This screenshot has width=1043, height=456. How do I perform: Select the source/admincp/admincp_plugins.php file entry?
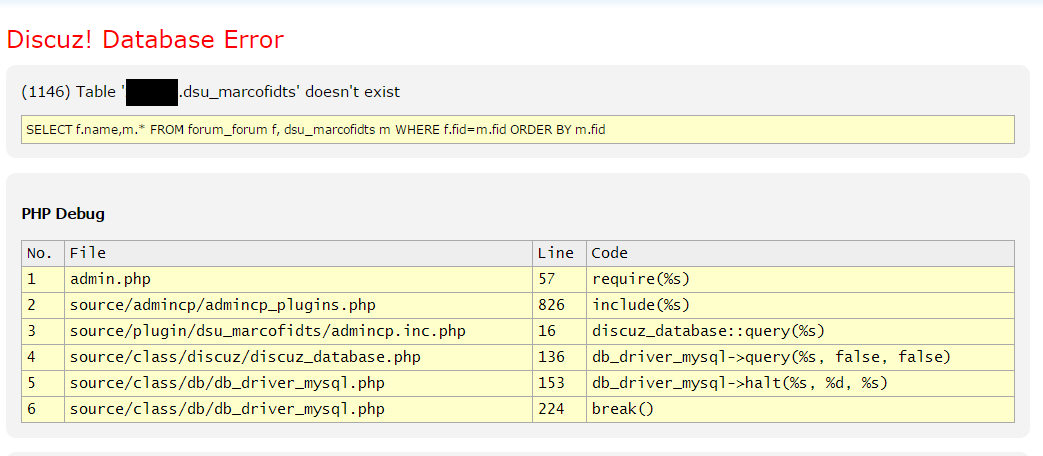pos(222,305)
